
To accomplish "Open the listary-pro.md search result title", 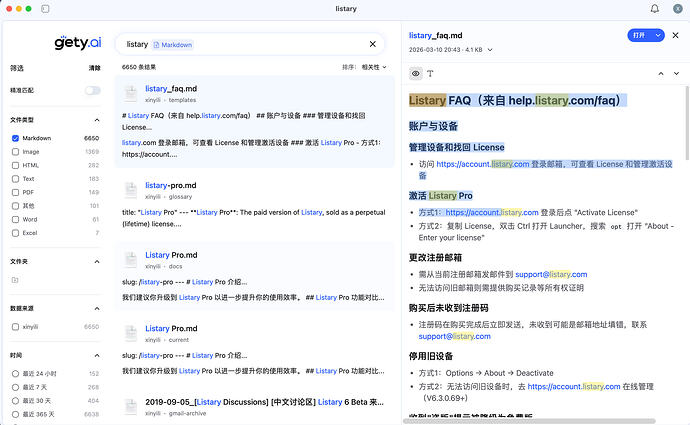I will 171,185.
